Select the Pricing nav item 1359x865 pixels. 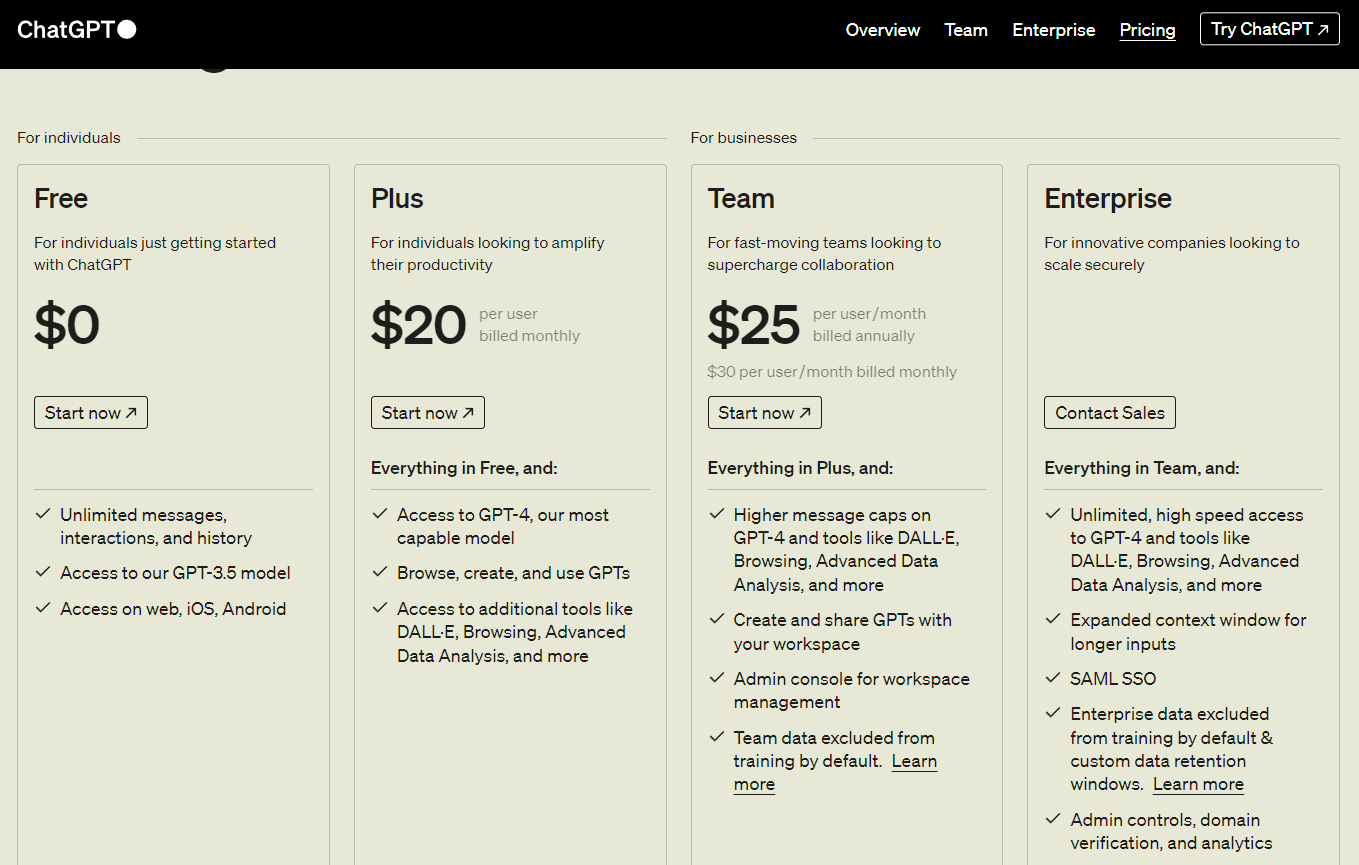click(x=1147, y=30)
